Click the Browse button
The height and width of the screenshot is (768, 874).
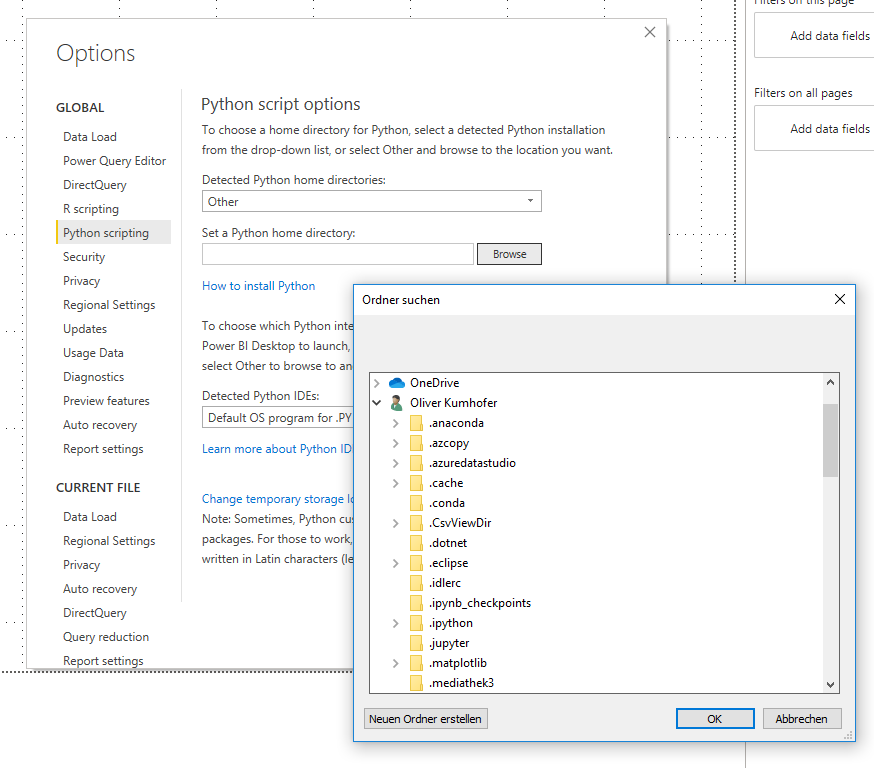509,254
